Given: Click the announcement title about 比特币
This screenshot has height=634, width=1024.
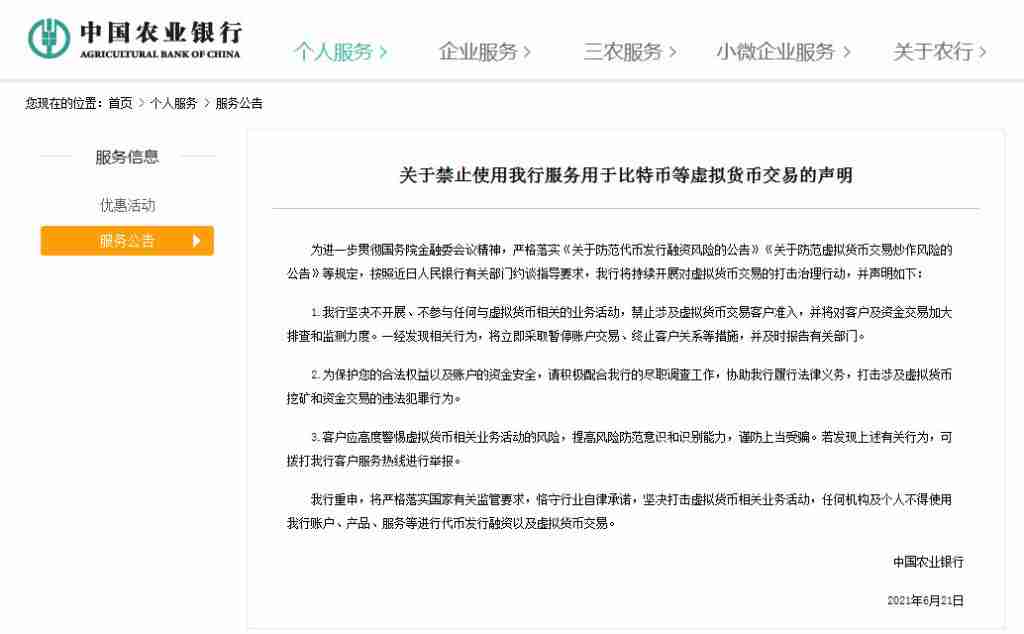Looking at the screenshot, I should [x=626, y=175].
